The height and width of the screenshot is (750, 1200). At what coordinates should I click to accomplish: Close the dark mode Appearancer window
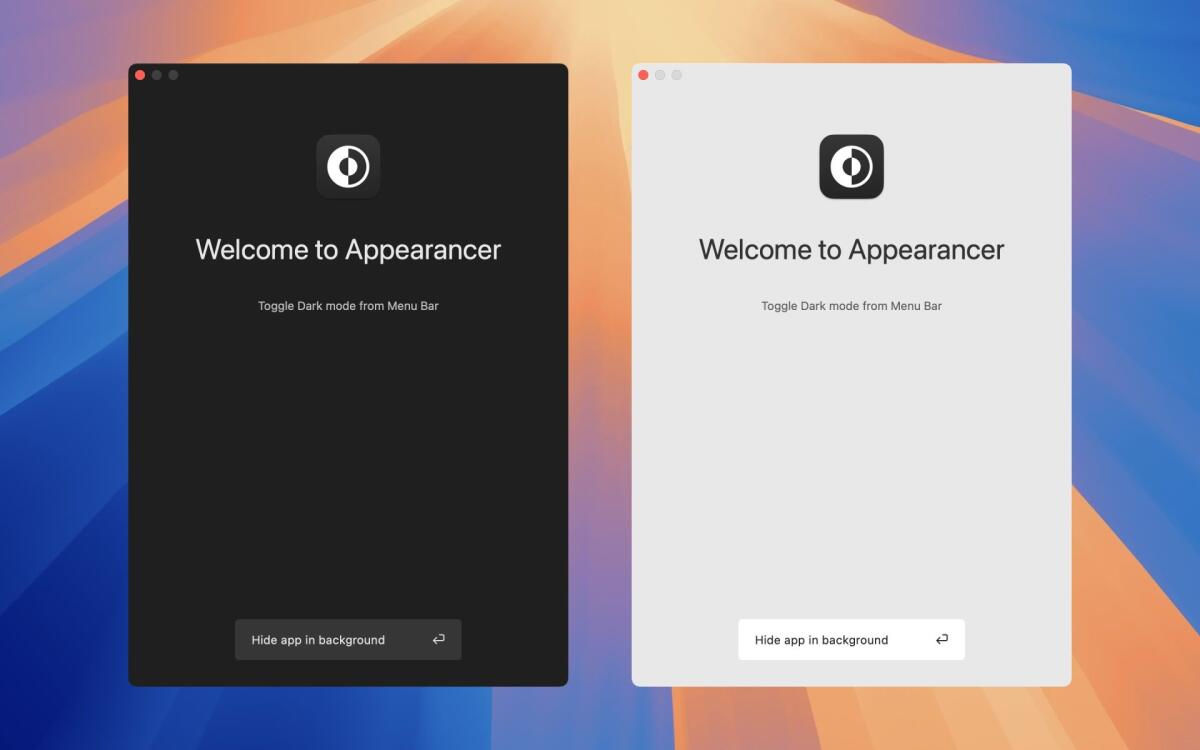(140, 74)
